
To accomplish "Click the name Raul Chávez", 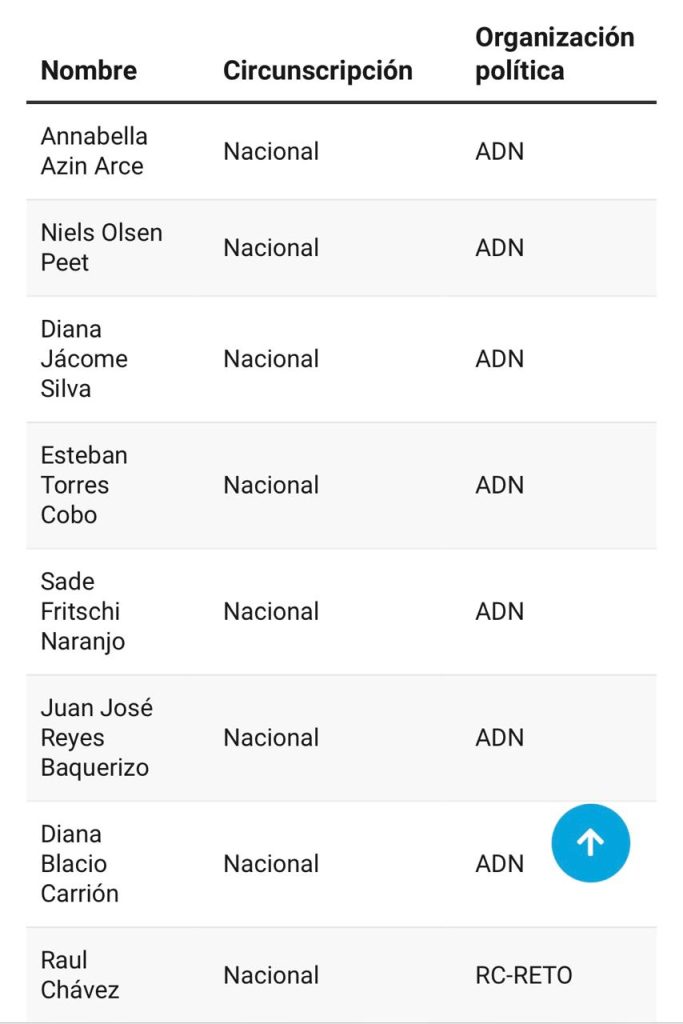I will 80,975.
